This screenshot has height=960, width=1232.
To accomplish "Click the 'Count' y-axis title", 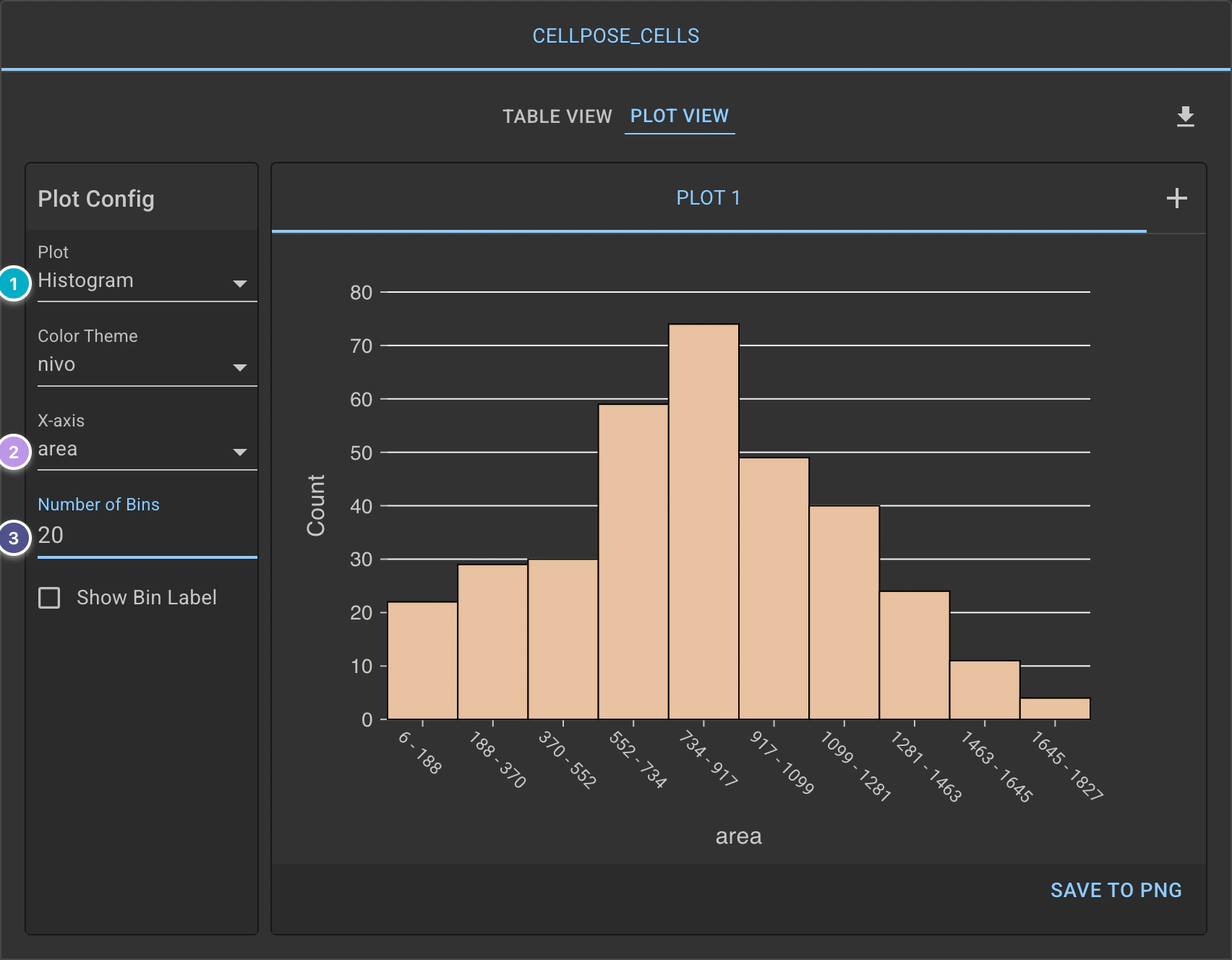I will [316, 505].
